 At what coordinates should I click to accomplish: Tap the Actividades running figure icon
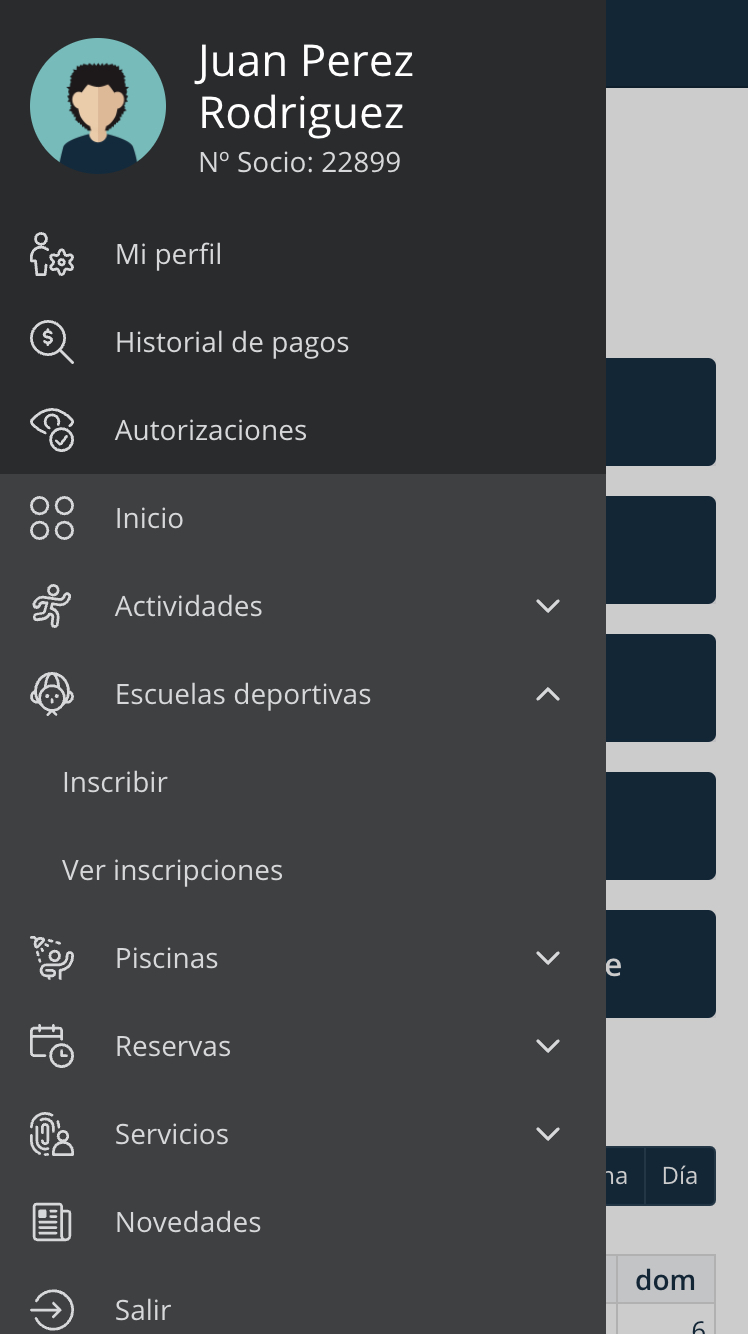tap(52, 606)
